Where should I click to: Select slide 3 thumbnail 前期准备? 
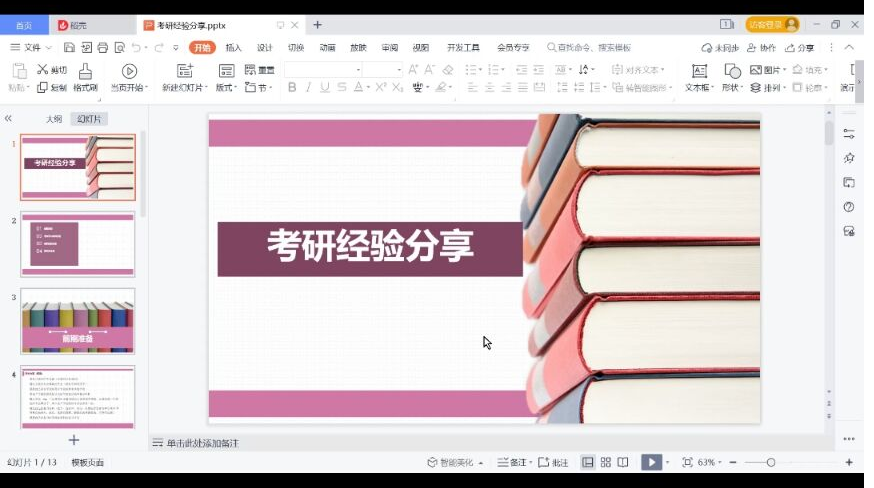coord(78,321)
